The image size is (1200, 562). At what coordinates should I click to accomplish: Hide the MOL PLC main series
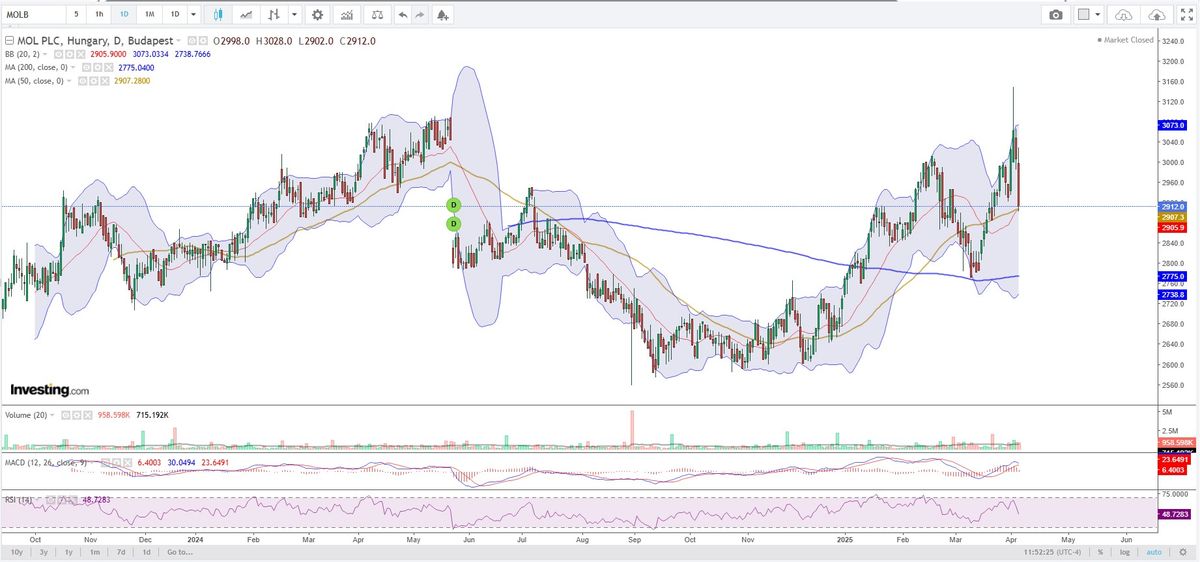[x=192, y=41]
